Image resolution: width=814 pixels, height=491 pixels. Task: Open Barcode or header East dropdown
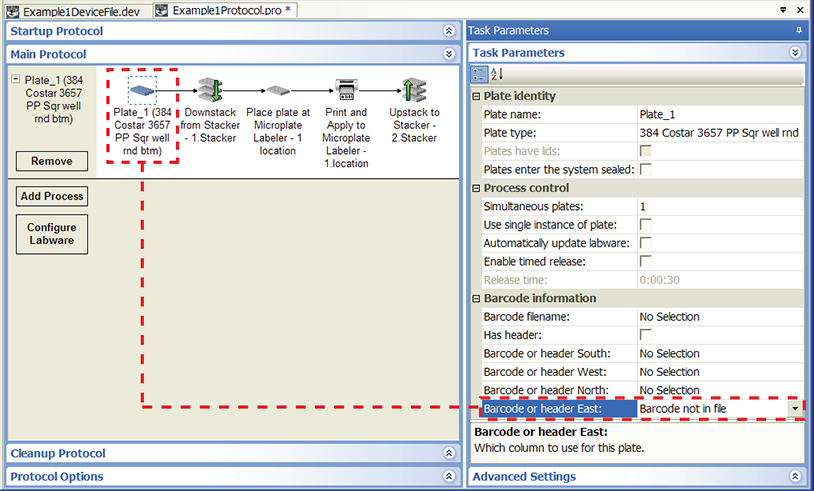click(795, 409)
